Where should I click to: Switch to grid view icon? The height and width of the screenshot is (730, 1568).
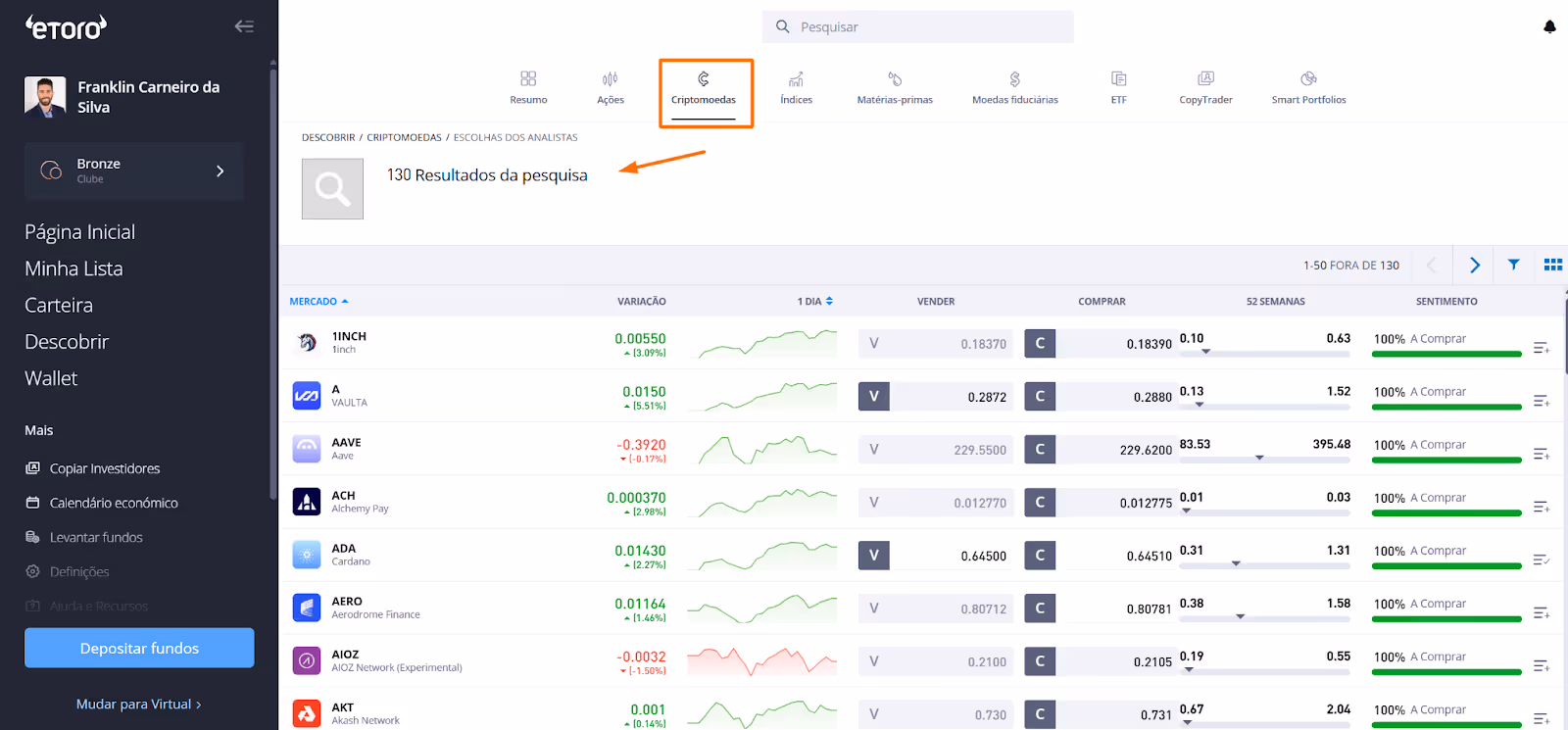click(1553, 265)
